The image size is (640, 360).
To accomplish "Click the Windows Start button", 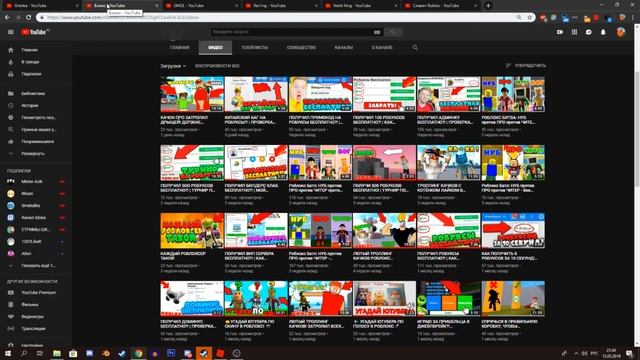I will coord(8,353).
